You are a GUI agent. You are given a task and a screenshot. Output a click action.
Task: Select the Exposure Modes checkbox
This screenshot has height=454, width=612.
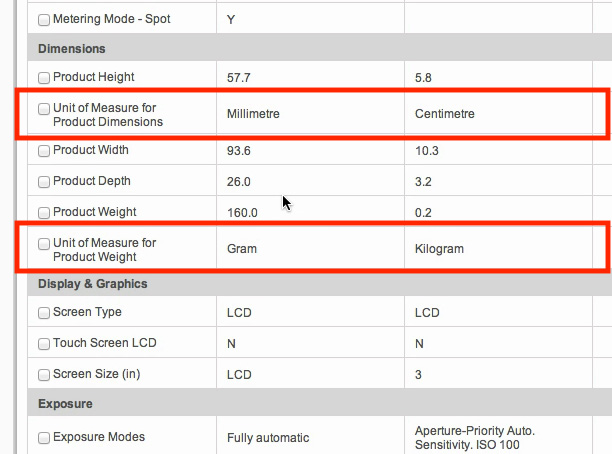(x=44, y=437)
